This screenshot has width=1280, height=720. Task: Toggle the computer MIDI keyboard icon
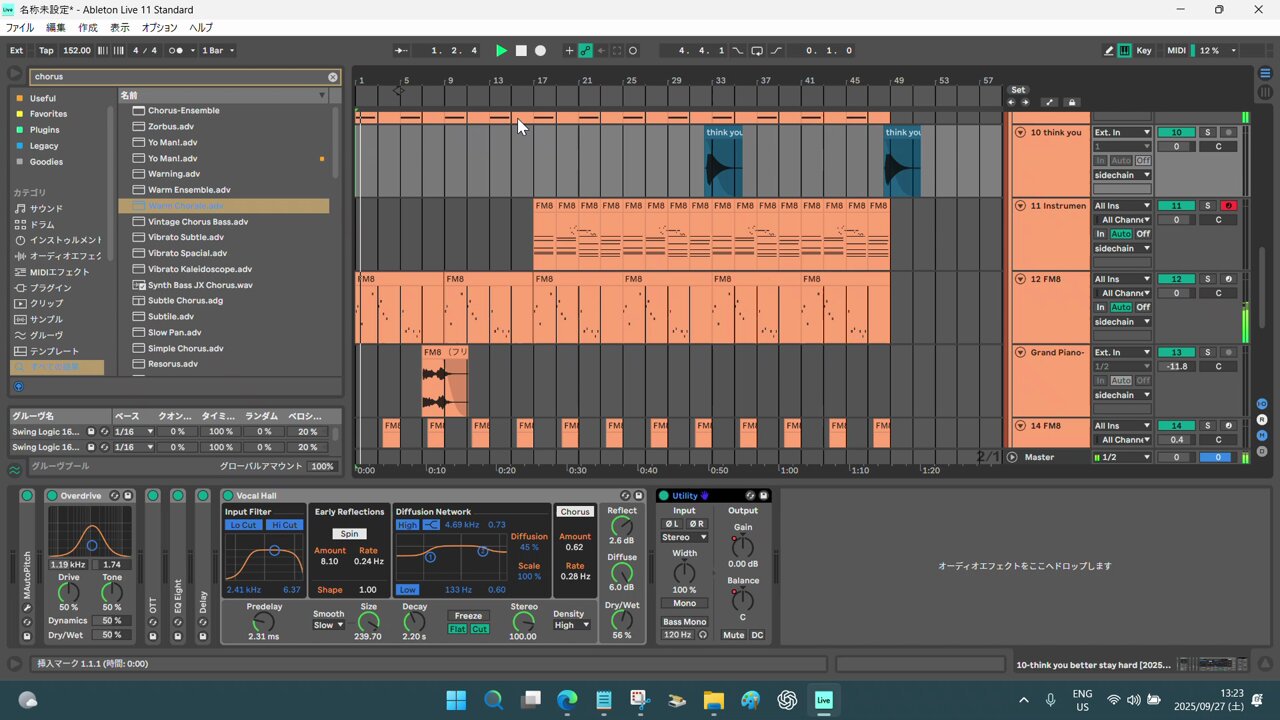[1125, 51]
